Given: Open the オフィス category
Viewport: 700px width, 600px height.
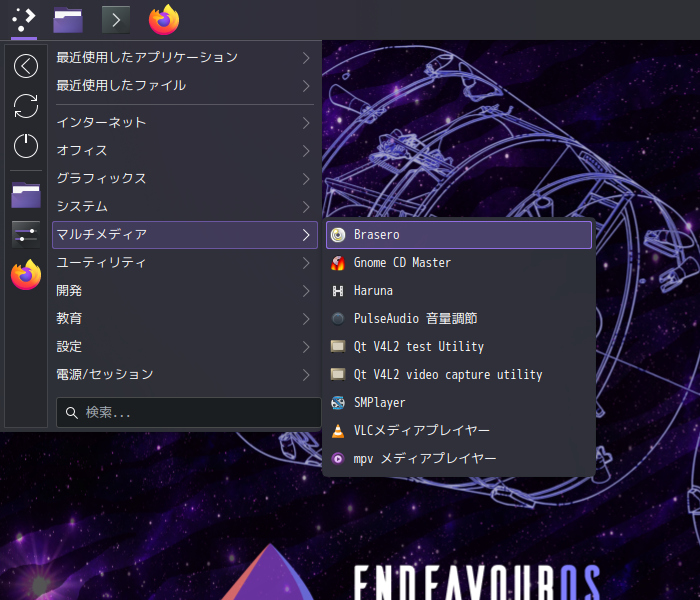Looking at the screenshot, I should (x=185, y=151).
